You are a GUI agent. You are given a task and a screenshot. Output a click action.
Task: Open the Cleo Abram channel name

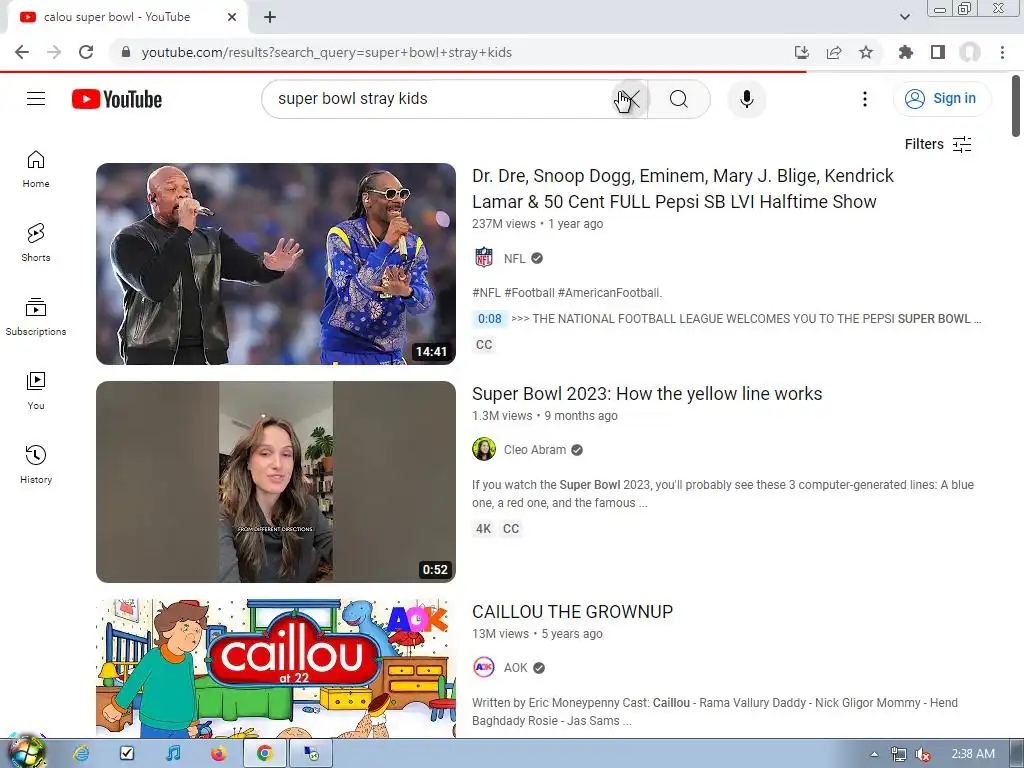[535, 450]
